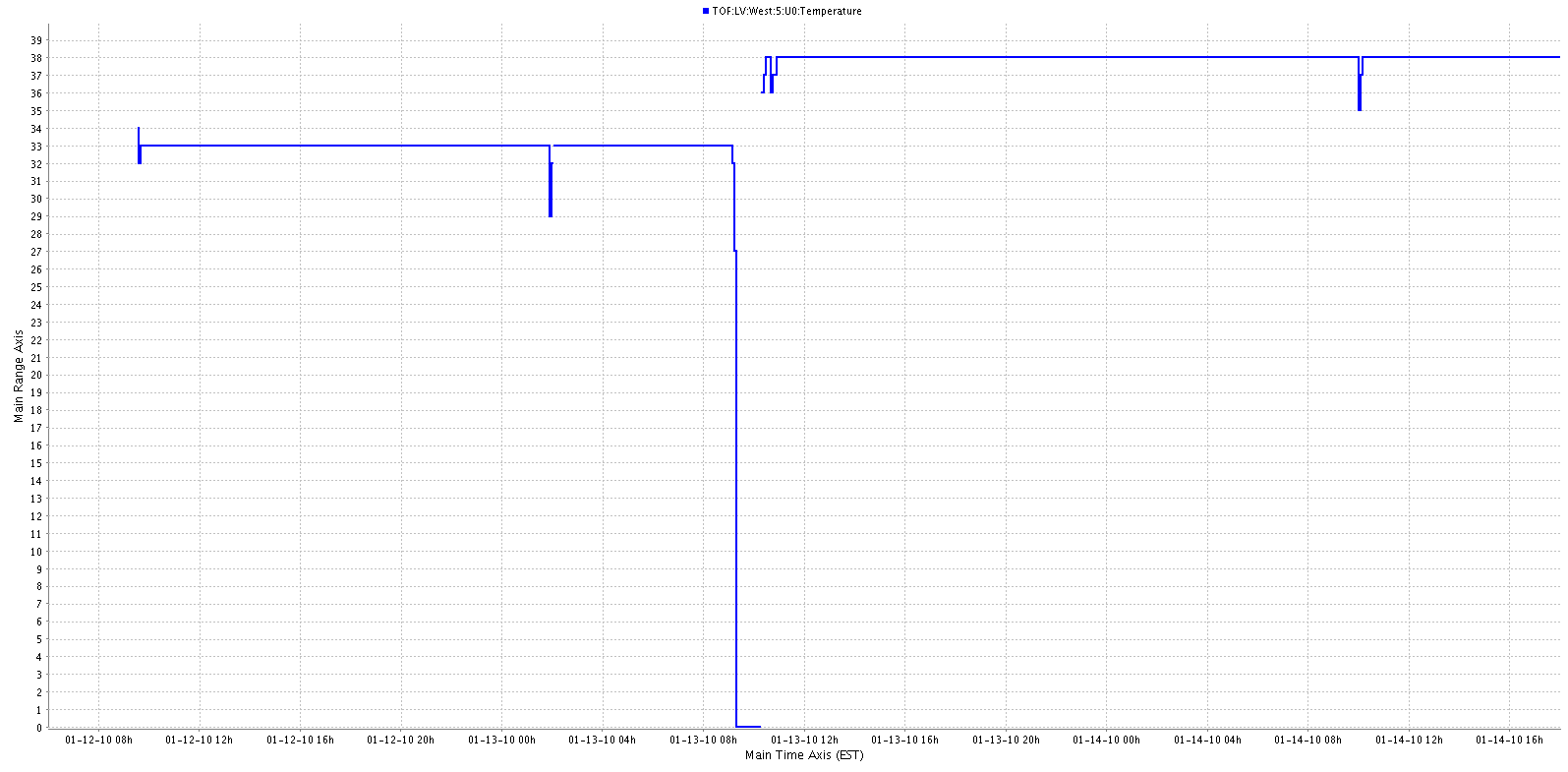Click the 'Main Range Axis' vertical label
Screen dimensions: 1568x772
19,377
